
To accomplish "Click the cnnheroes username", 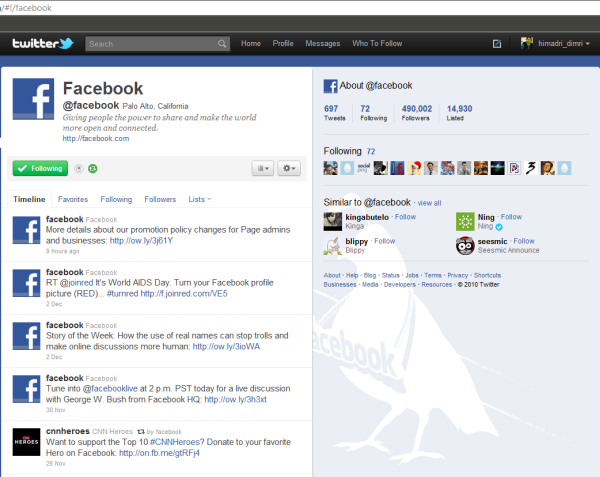I will pos(68,431).
